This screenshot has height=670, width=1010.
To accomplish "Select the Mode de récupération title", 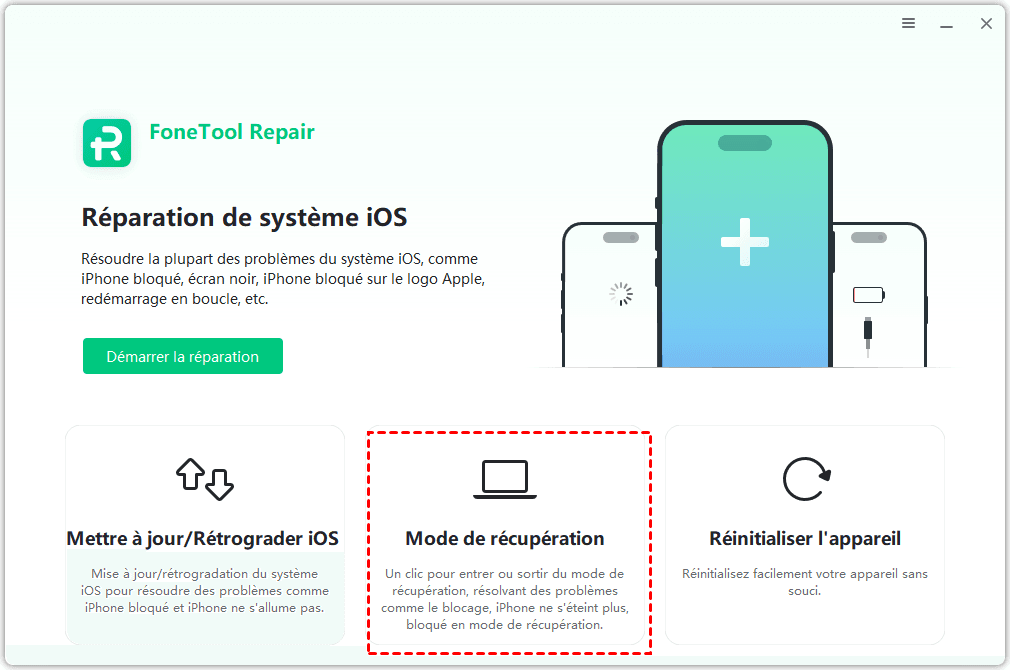I will (505, 539).
